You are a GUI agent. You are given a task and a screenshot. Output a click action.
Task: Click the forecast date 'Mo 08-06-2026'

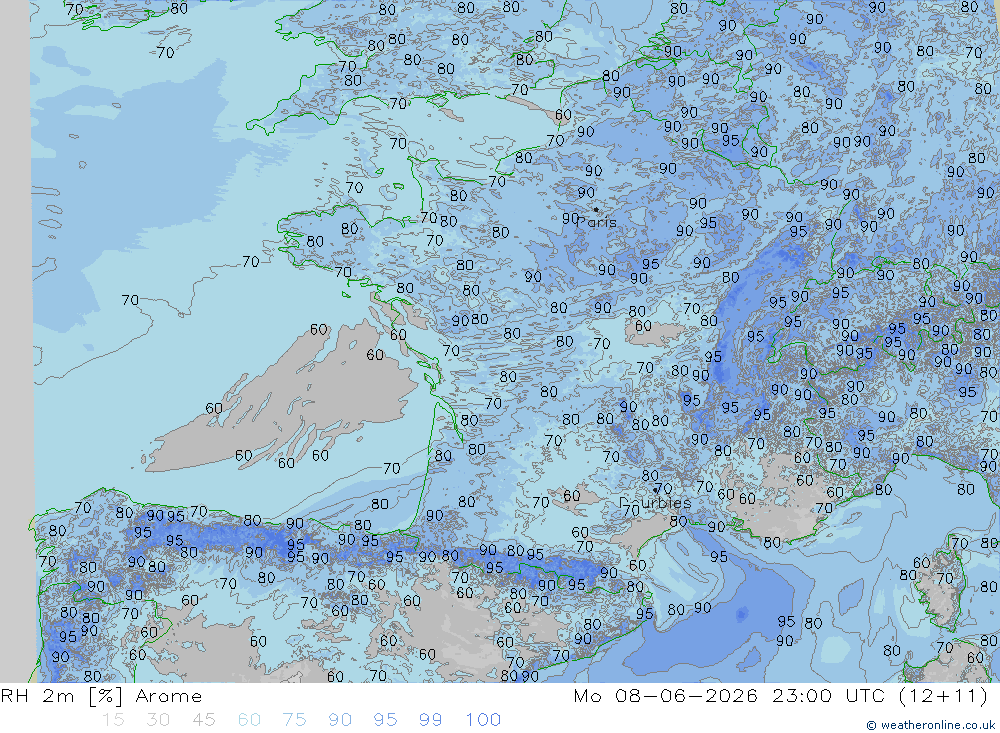click(665, 696)
